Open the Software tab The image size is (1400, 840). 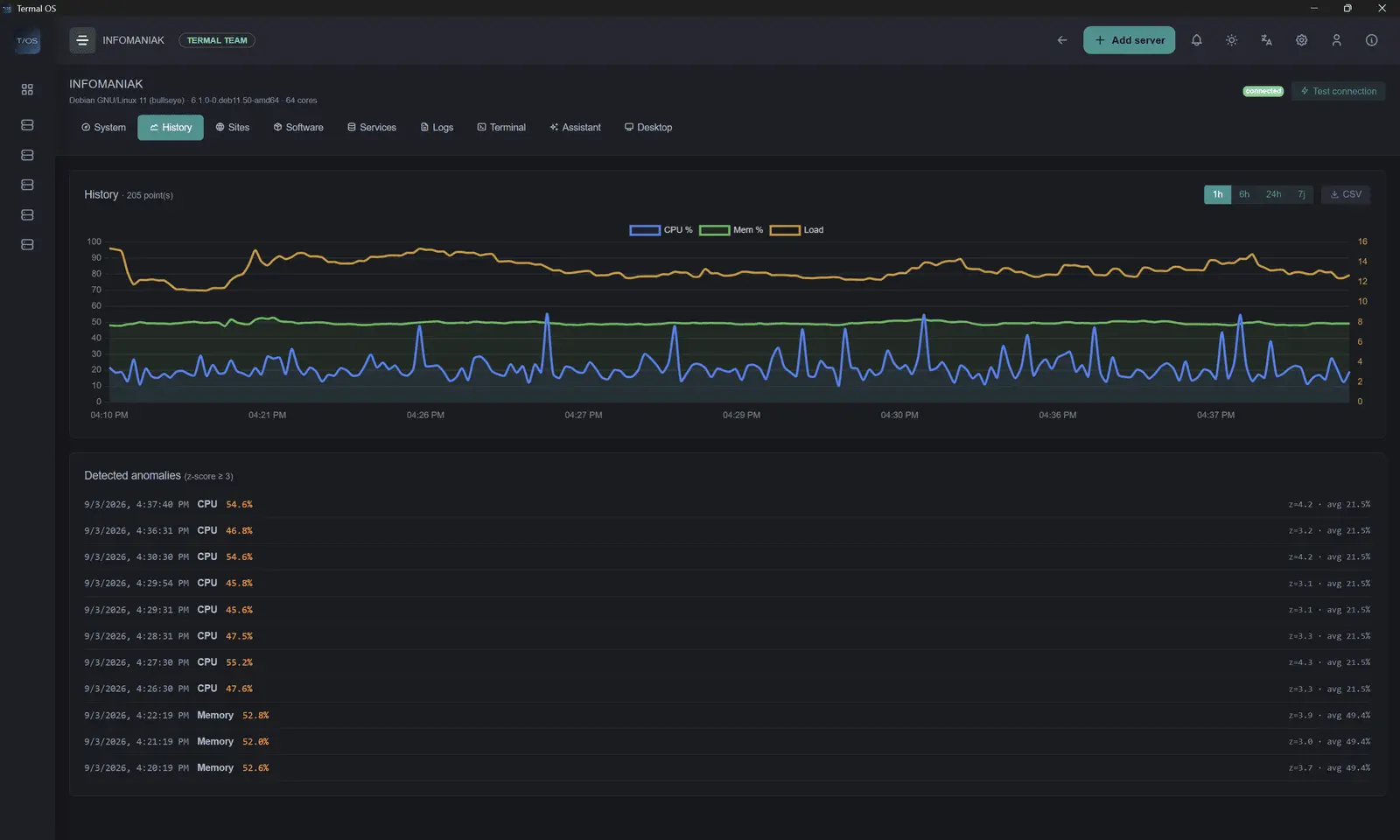[298, 128]
